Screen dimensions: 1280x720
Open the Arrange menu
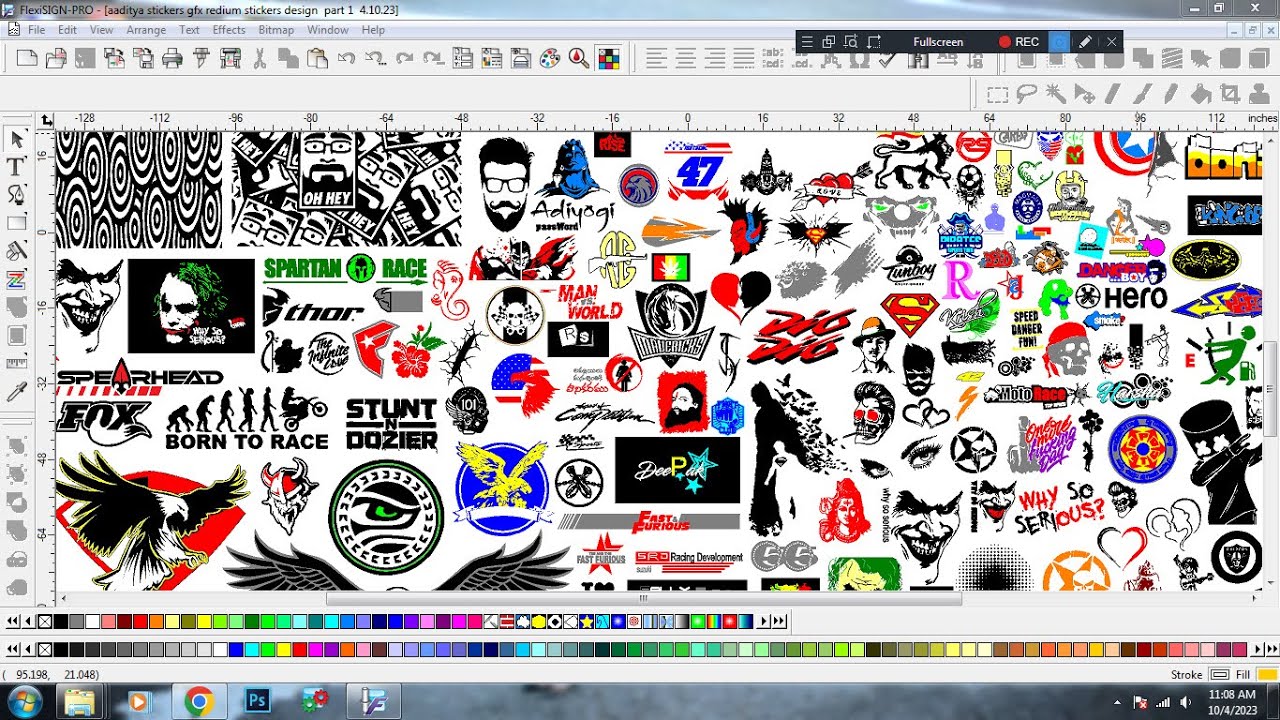[x=146, y=30]
